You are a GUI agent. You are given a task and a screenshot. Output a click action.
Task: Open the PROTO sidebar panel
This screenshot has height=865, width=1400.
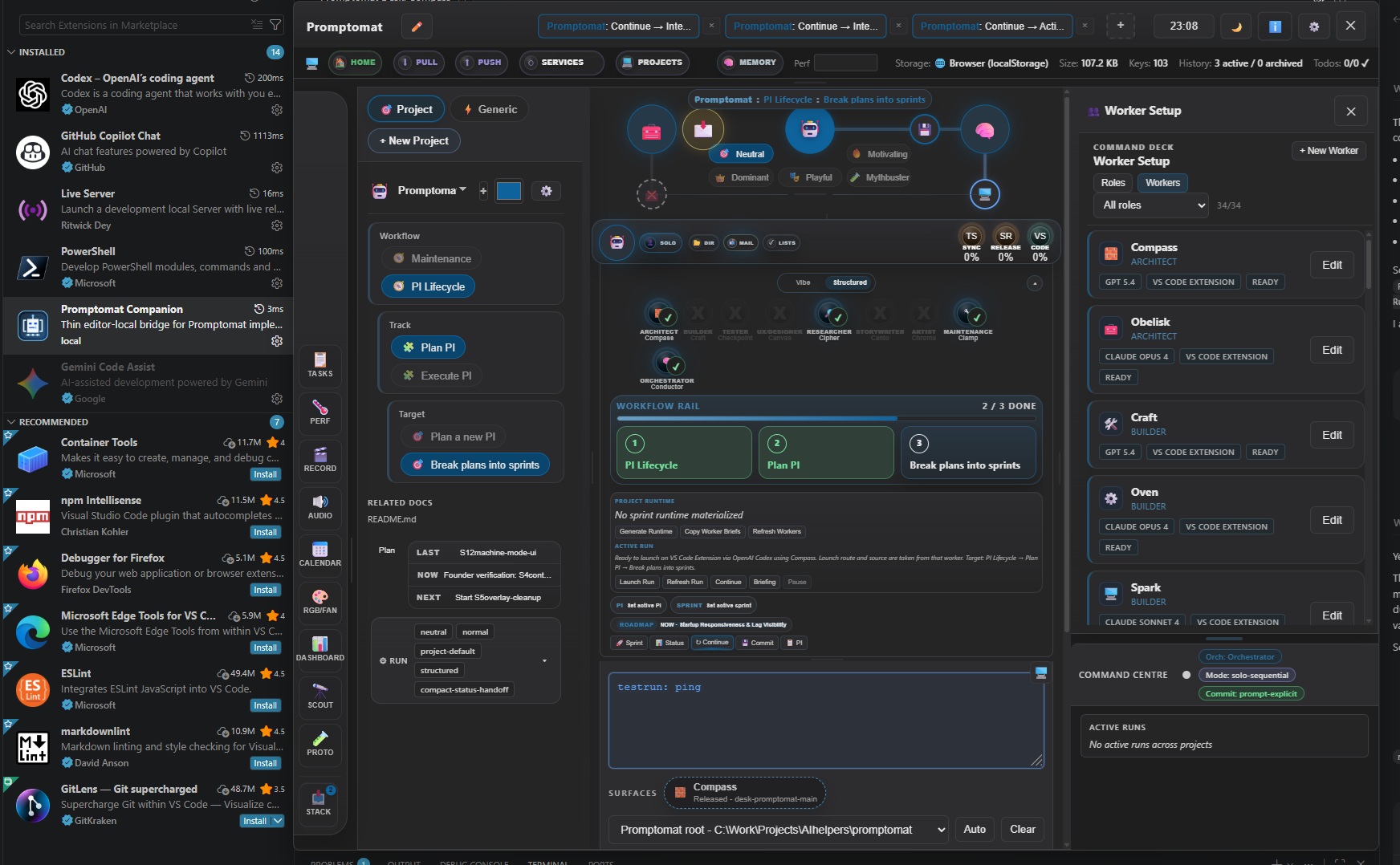[x=319, y=744]
